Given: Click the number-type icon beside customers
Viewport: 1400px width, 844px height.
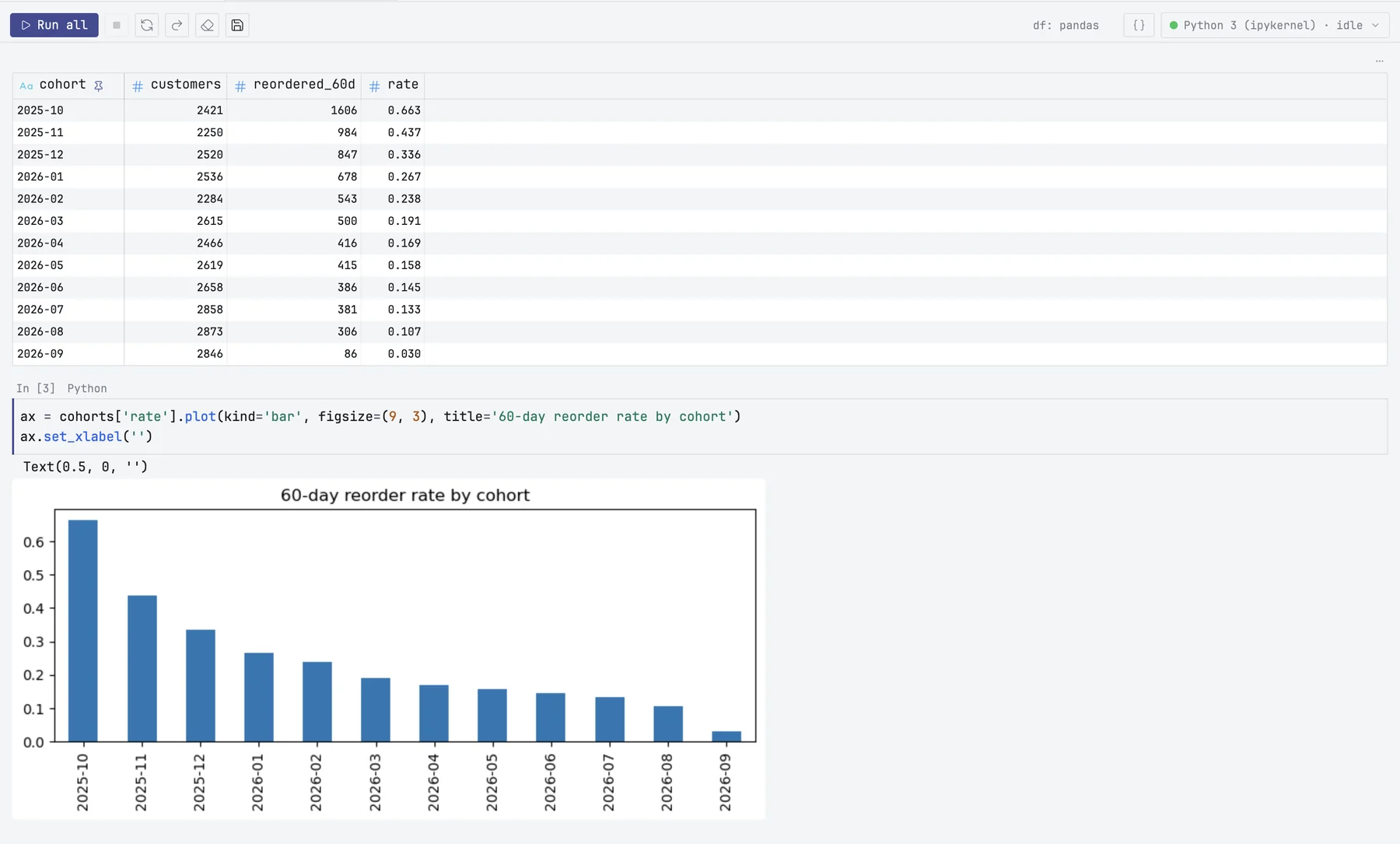Looking at the screenshot, I should (x=138, y=86).
